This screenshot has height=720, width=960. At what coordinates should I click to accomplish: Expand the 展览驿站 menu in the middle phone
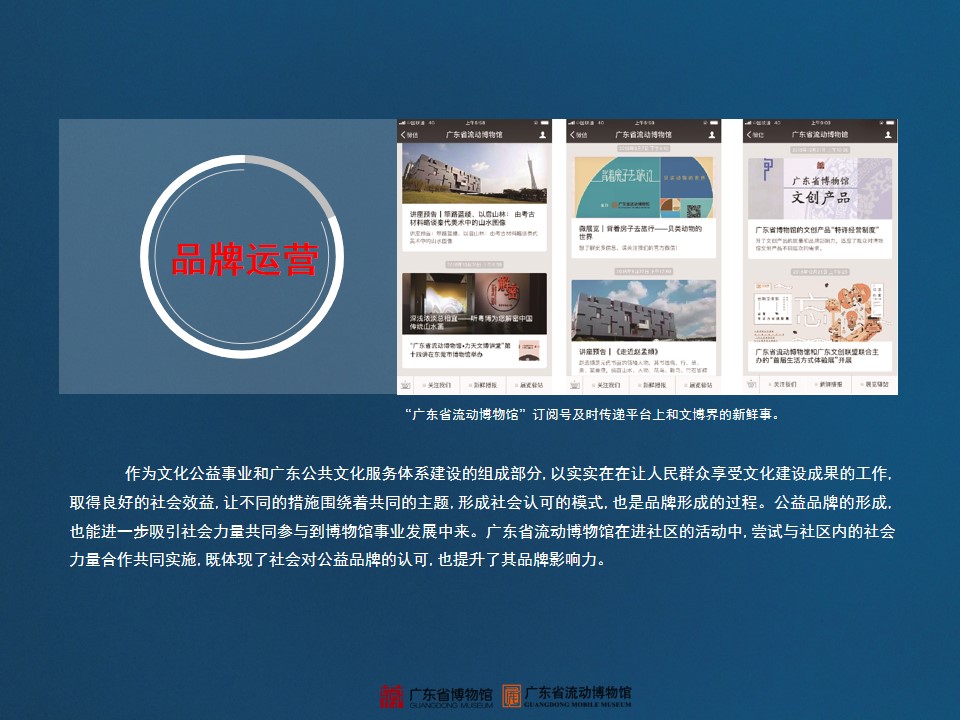[x=703, y=385]
